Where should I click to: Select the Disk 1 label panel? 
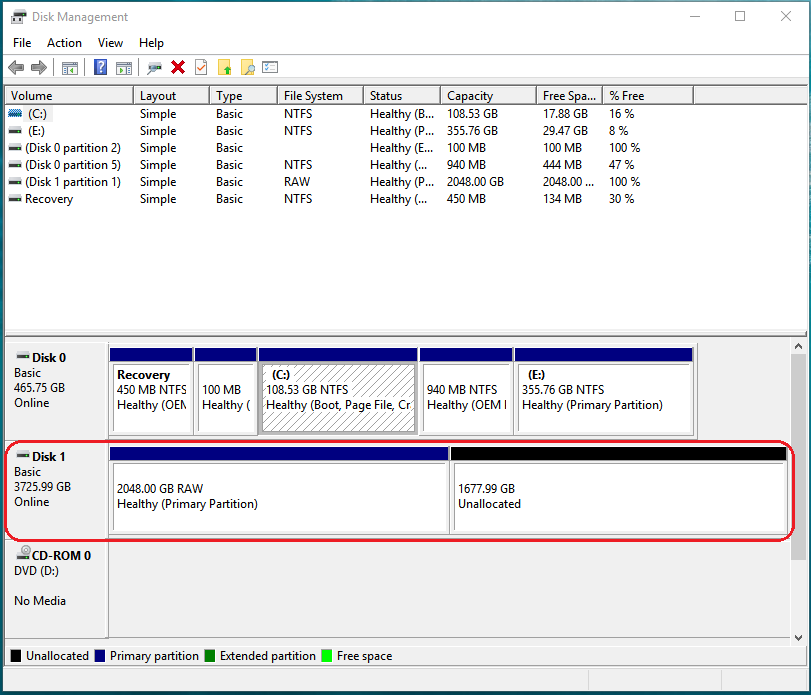click(56, 490)
